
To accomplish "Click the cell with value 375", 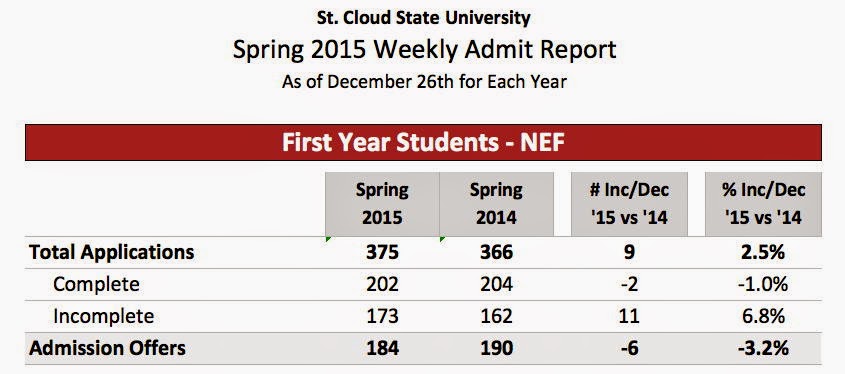I will pyautogui.click(x=382, y=252).
